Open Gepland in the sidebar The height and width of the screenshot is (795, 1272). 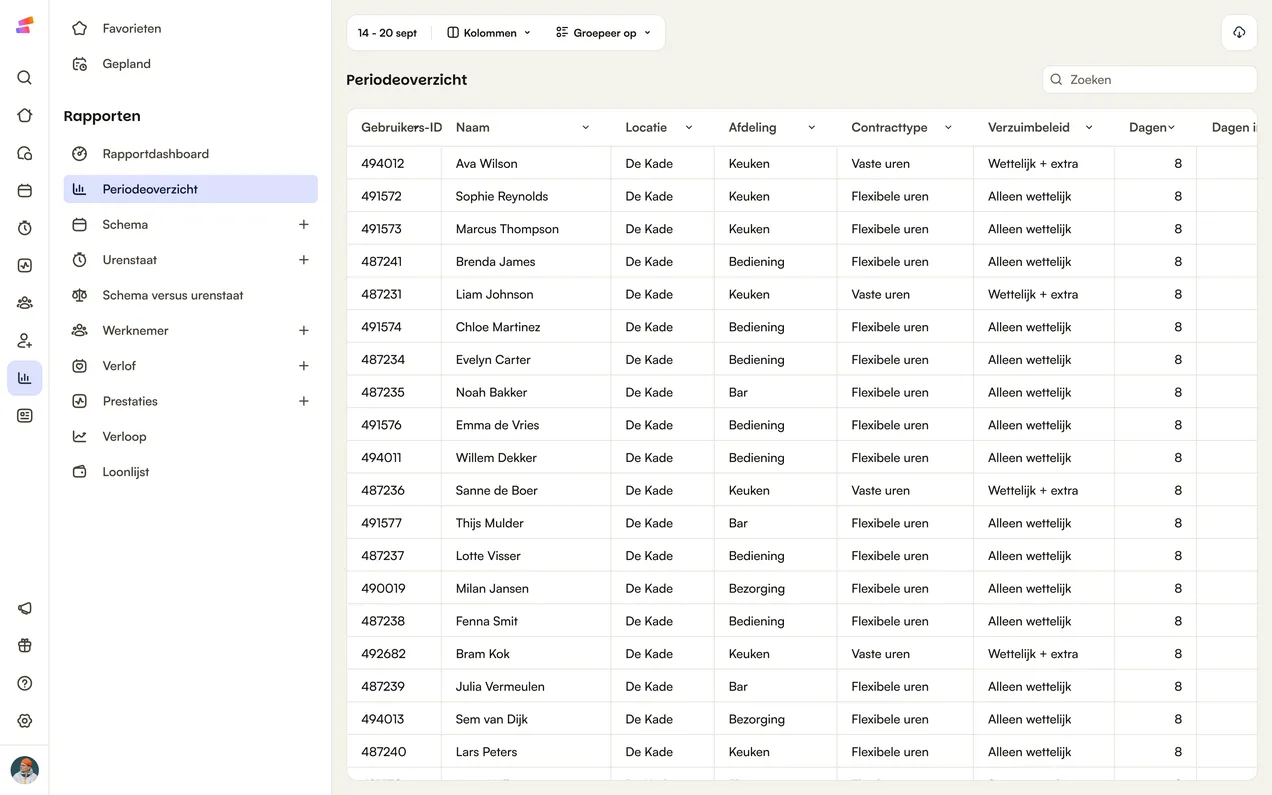pos(191,64)
